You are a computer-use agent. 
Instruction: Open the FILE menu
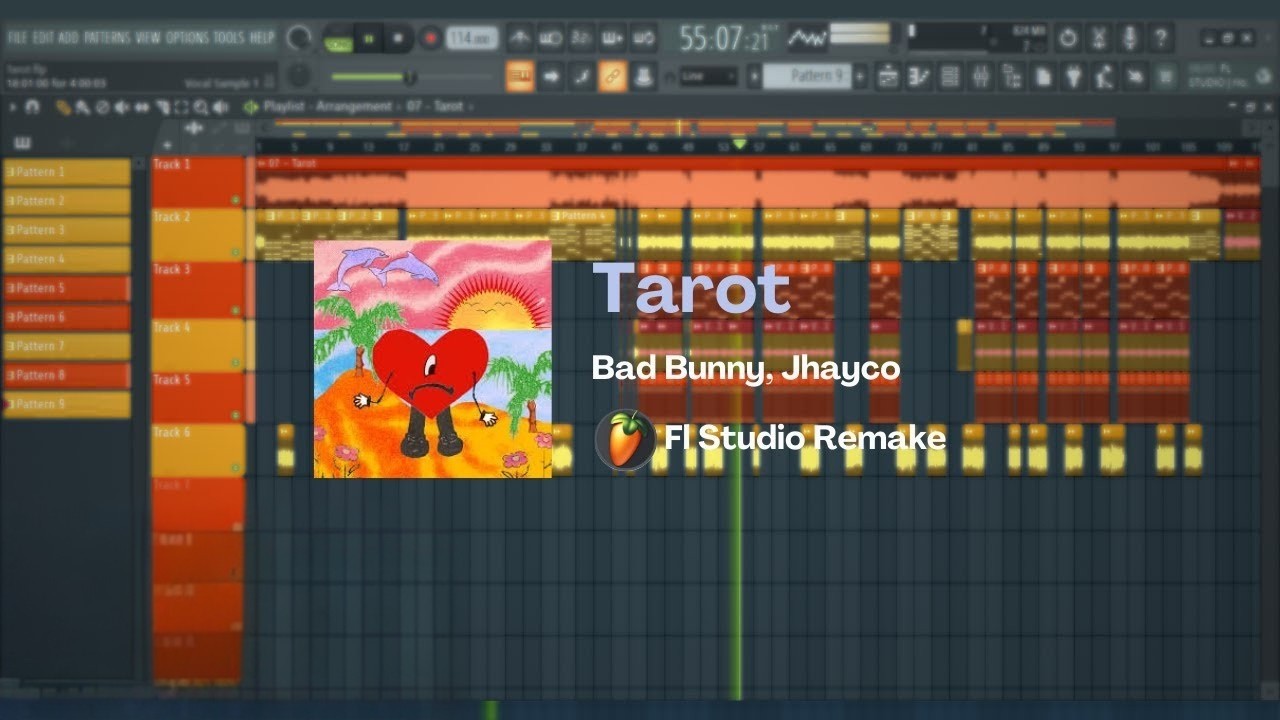click(18, 38)
